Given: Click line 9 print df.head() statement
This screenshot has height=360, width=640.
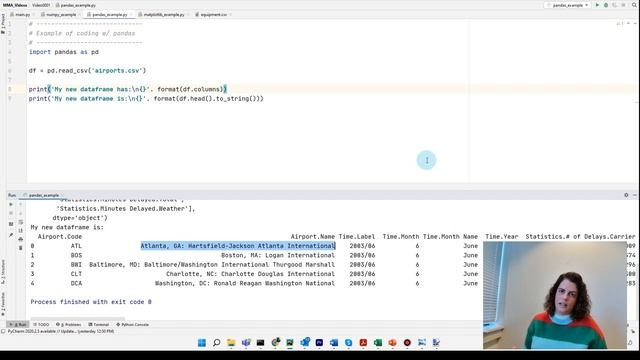Looking at the screenshot, I should [146, 99].
